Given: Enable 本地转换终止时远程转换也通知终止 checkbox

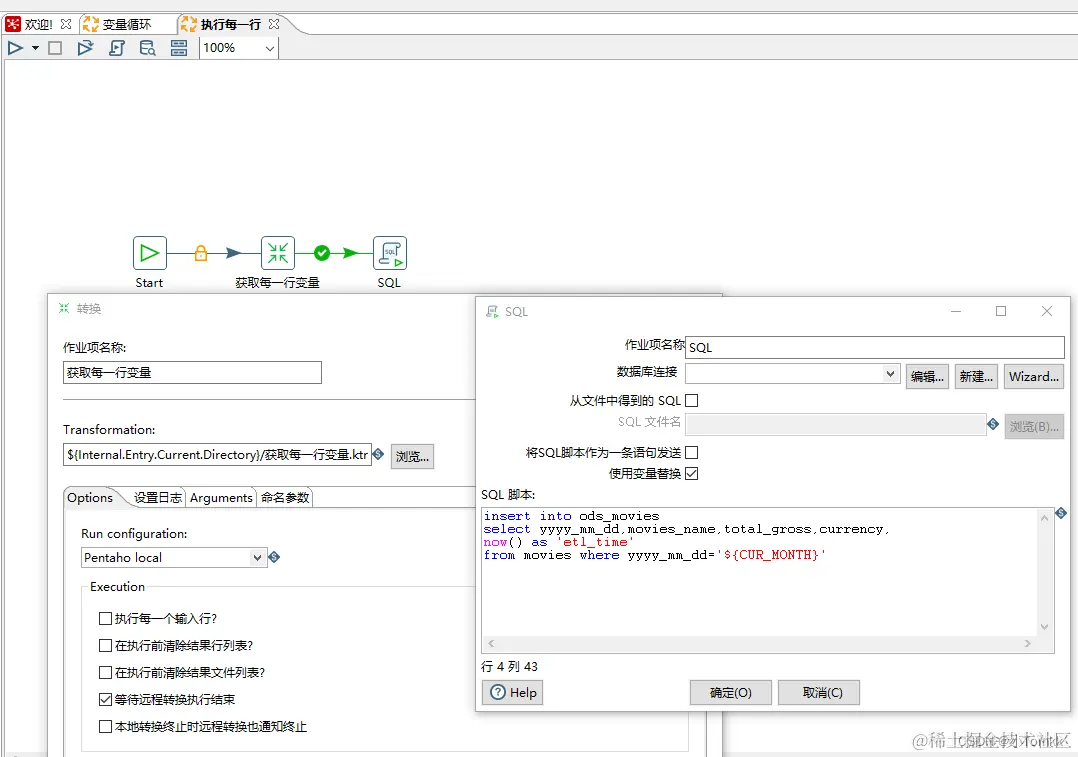Looking at the screenshot, I should 105,726.
